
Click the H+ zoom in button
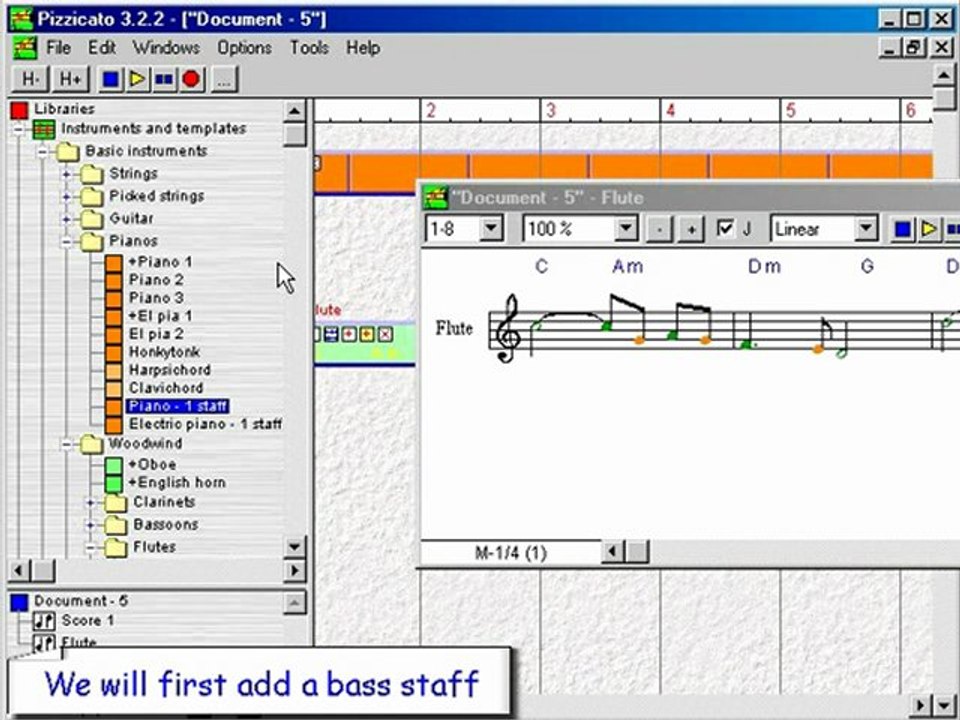click(x=71, y=79)
